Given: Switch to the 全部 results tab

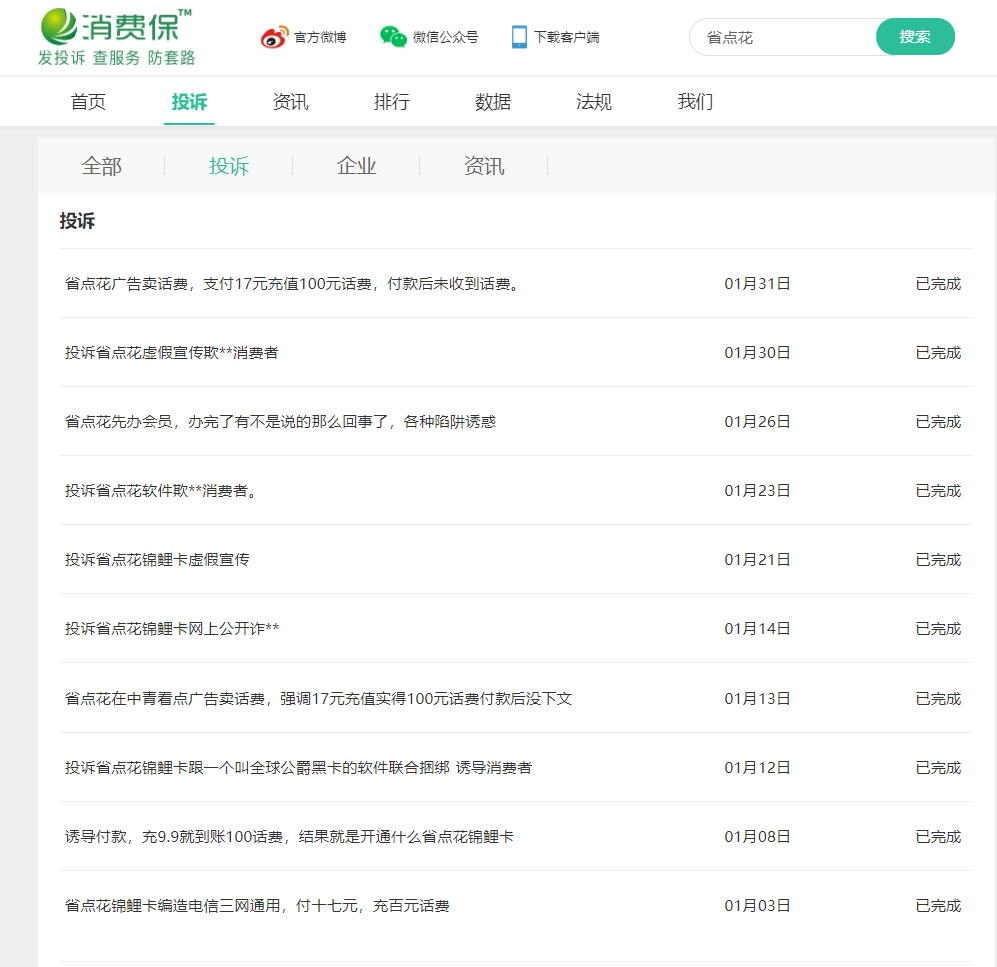Looking at the screenshot, I should (x=101, y=166).
